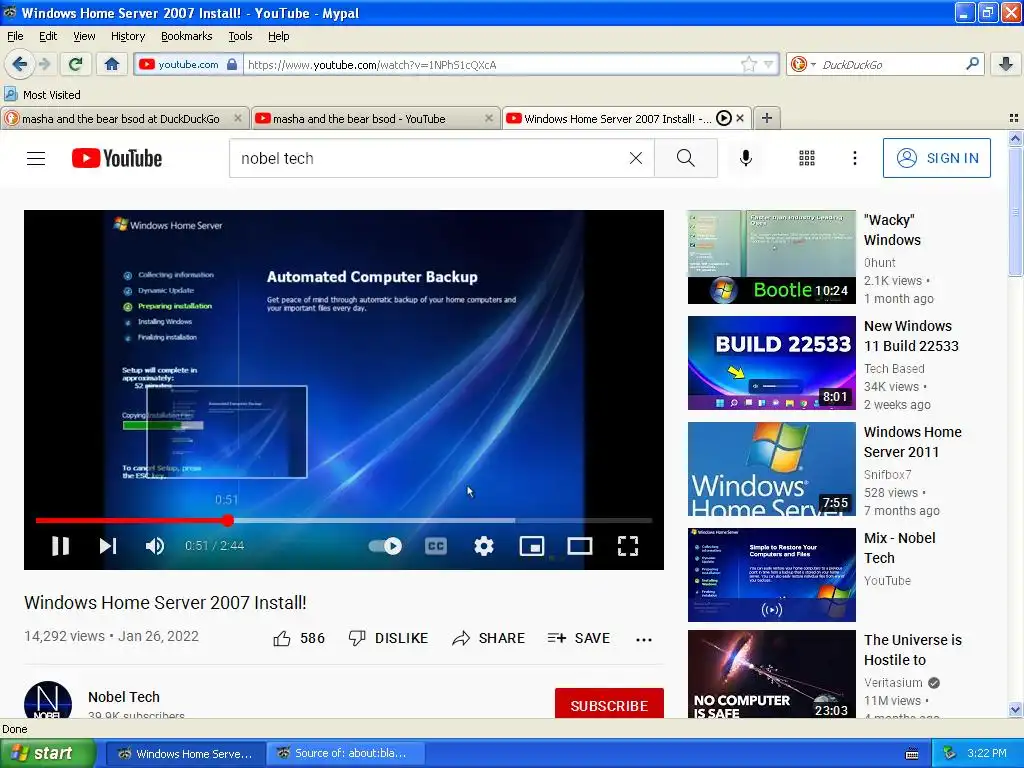This screenshot has width=1024, height=768.
Task: Open the YouTube apps grid
Action: coord(807,158)
